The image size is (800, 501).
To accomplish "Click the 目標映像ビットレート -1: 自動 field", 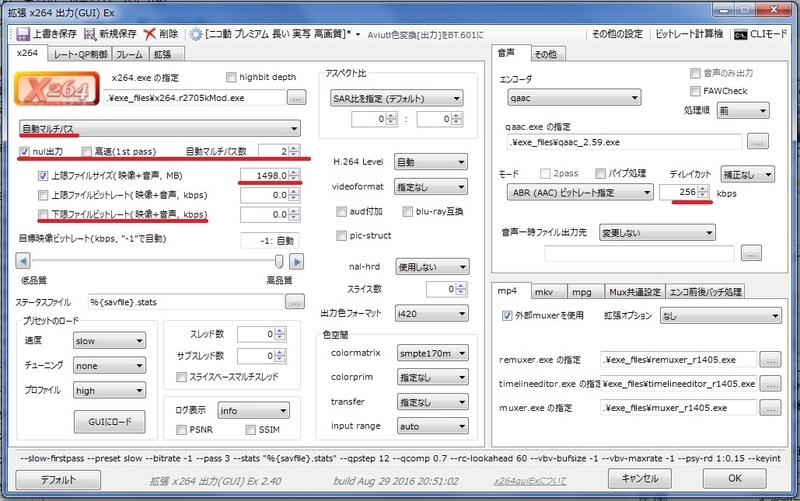I will point(270,241).
